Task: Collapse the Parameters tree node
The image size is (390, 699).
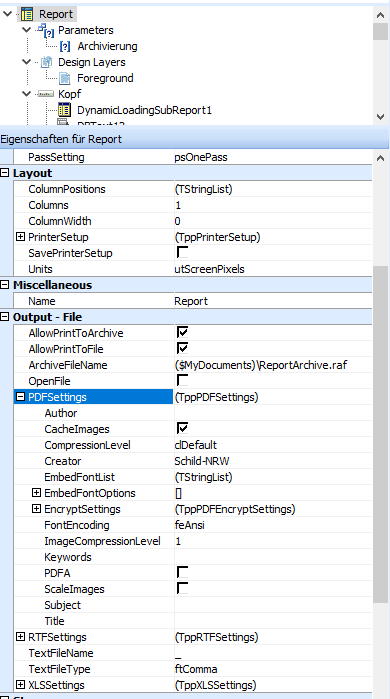Action: [x=27, y=30]
